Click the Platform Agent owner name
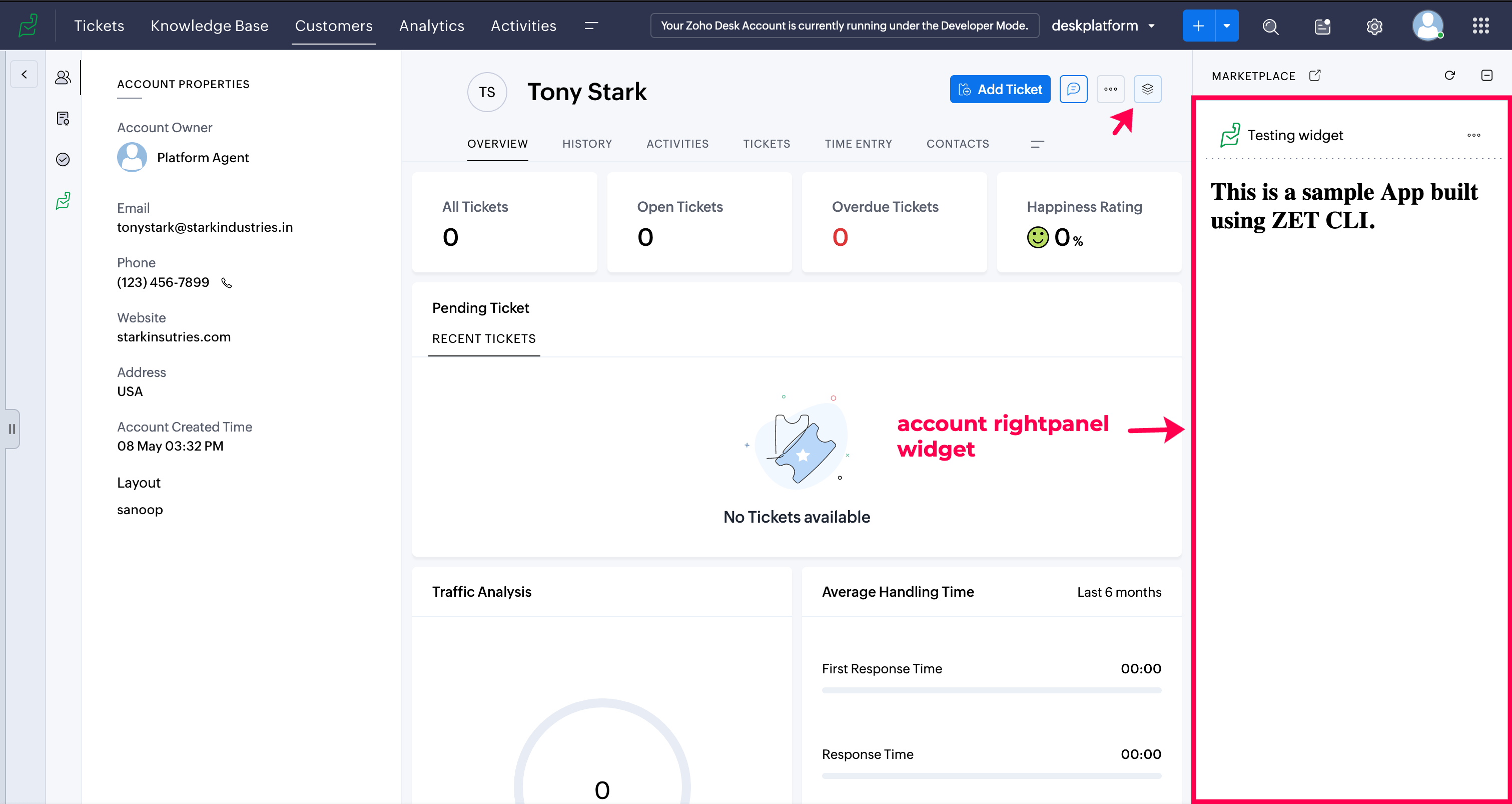This screenshot has height=804, width=1512. coord(203,158)
